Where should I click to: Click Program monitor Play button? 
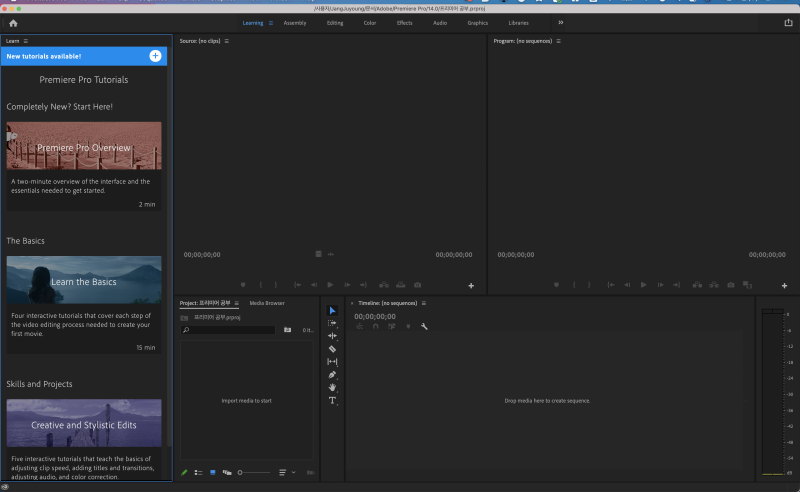[643, 285]
